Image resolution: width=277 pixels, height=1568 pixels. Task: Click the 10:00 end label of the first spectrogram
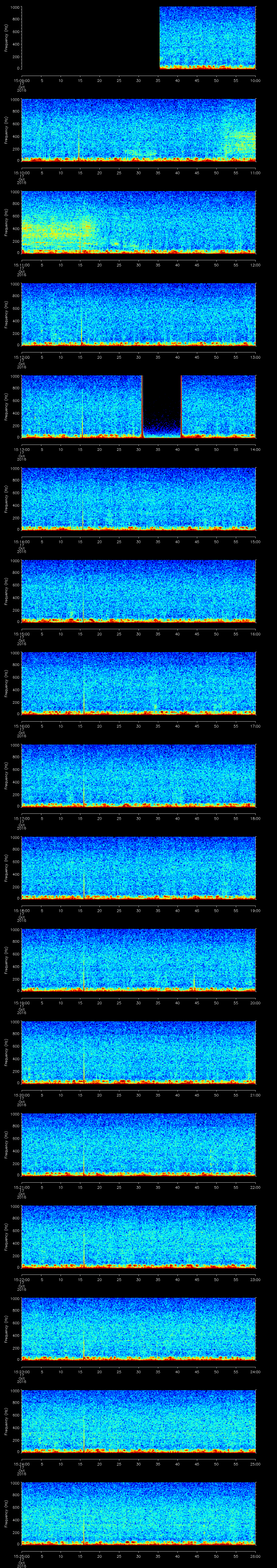click(255, 80)
